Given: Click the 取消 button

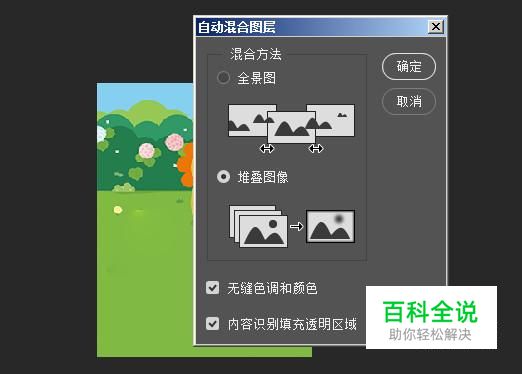Looking at the screenshot, I should (x=409, y=101).
